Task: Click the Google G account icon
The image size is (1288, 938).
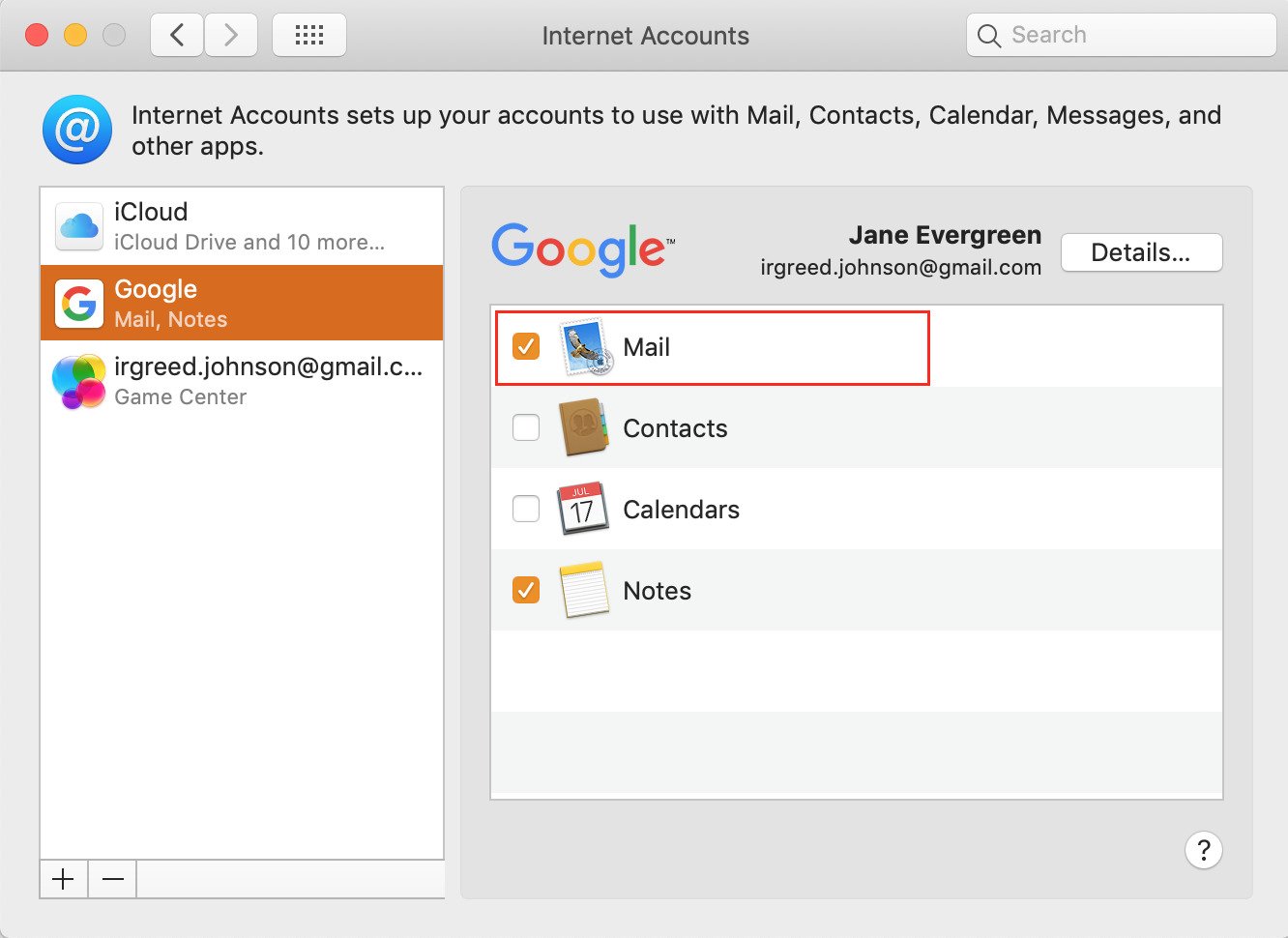Action: tap(79, 304)
